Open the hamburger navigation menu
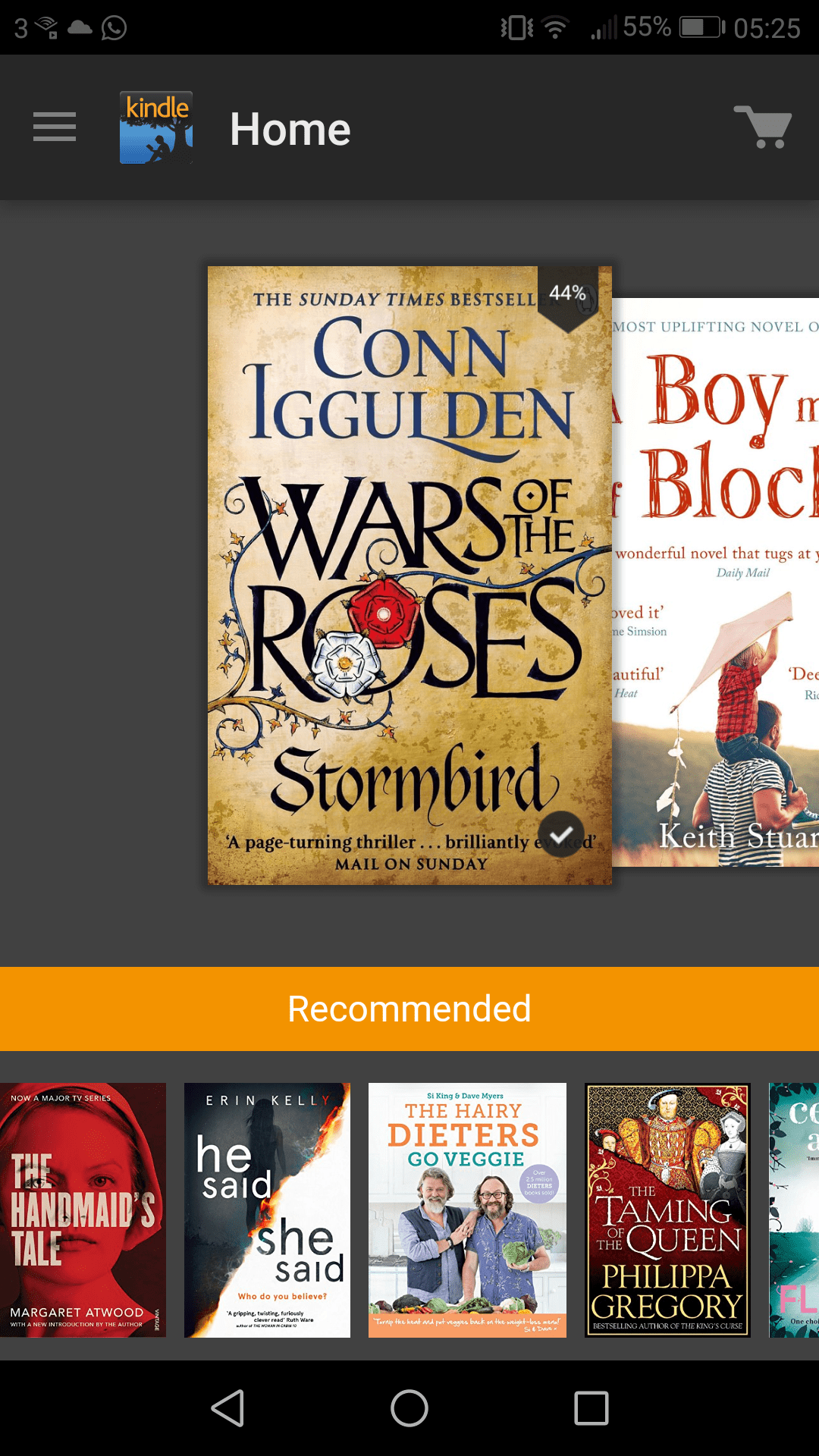This screenshot has width=819, height=1456. [55, 127]
